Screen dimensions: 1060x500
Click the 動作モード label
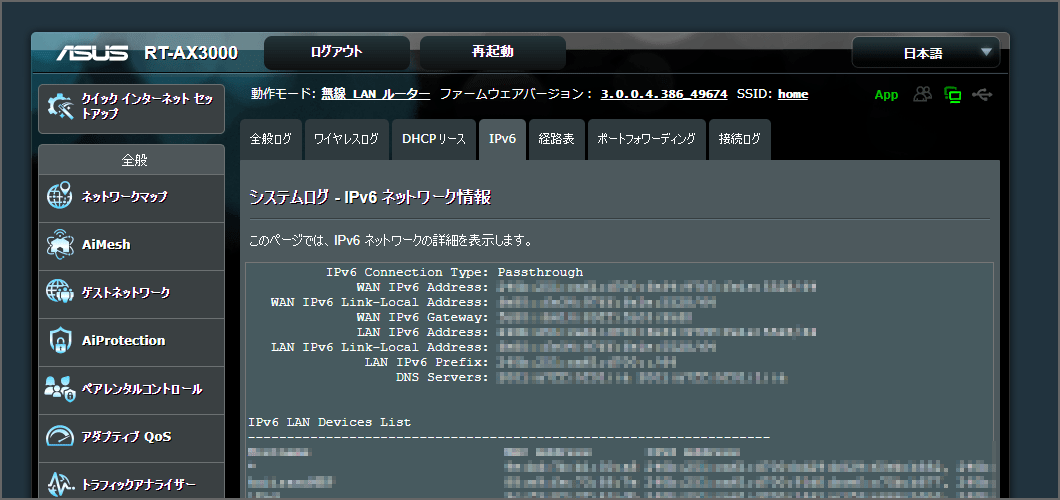(x=283, y=95)
